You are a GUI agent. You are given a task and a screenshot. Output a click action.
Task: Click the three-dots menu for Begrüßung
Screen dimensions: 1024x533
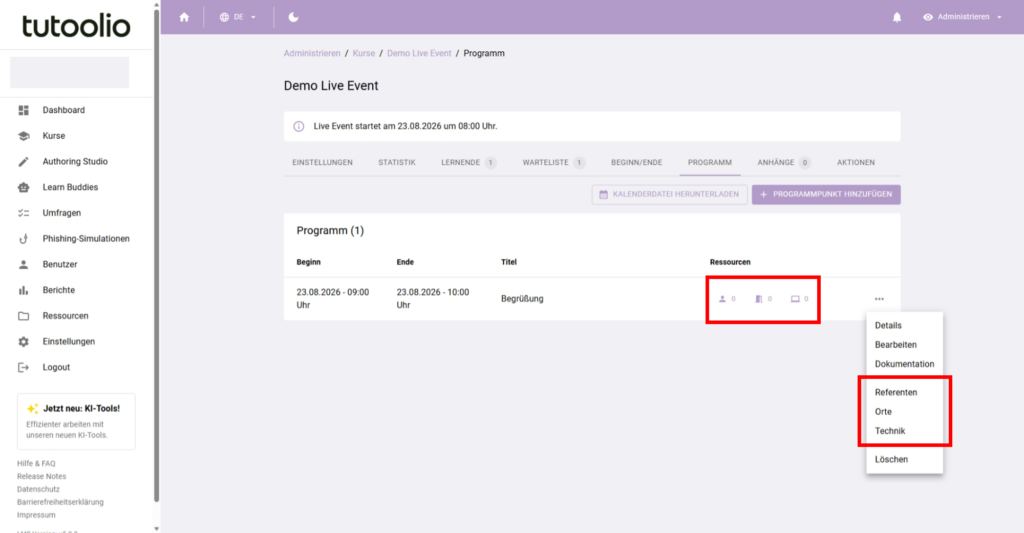pos(879,299)
